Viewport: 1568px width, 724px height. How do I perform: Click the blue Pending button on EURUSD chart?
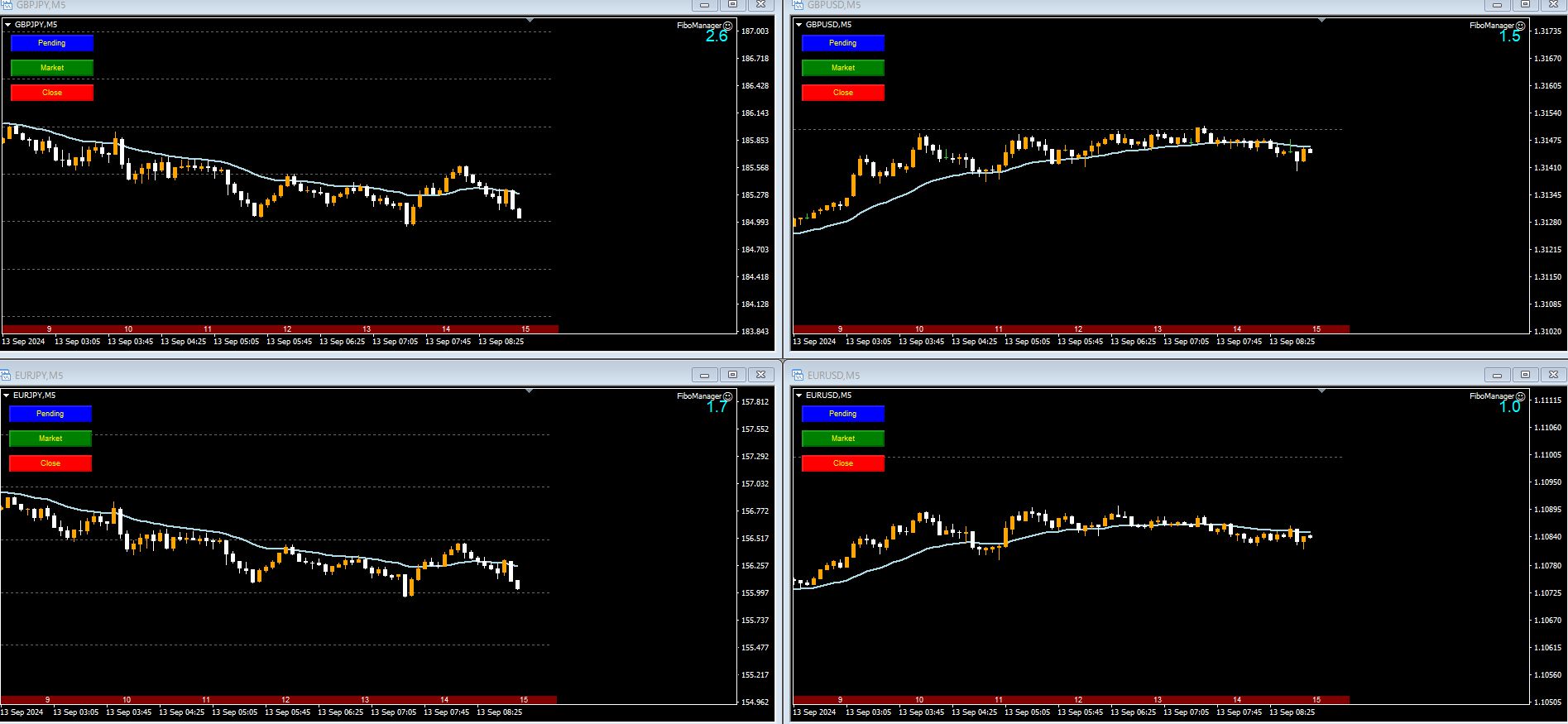[x=843, y=414]
